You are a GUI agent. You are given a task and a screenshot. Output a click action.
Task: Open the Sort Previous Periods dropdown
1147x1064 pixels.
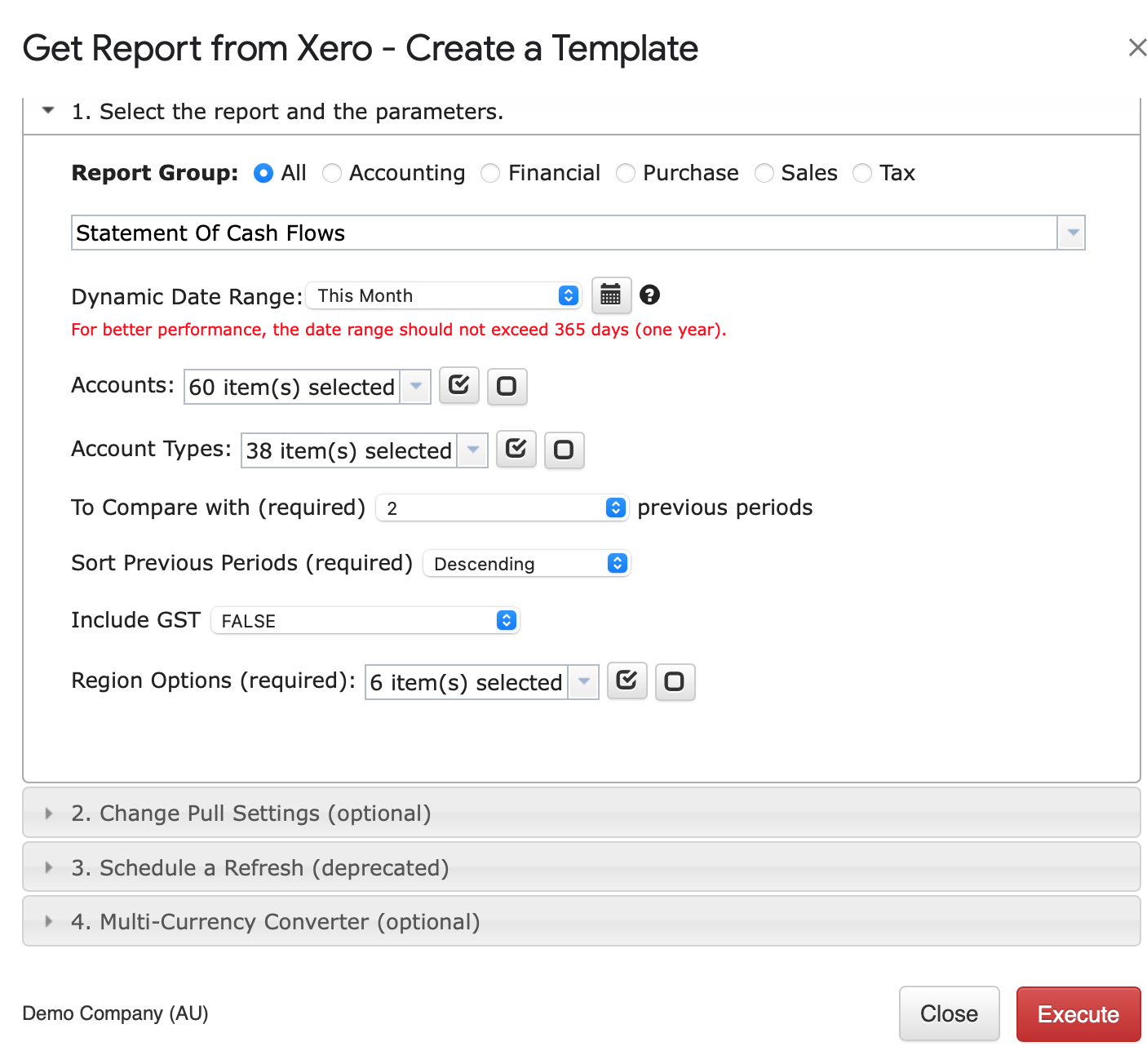tap(527, 564)
